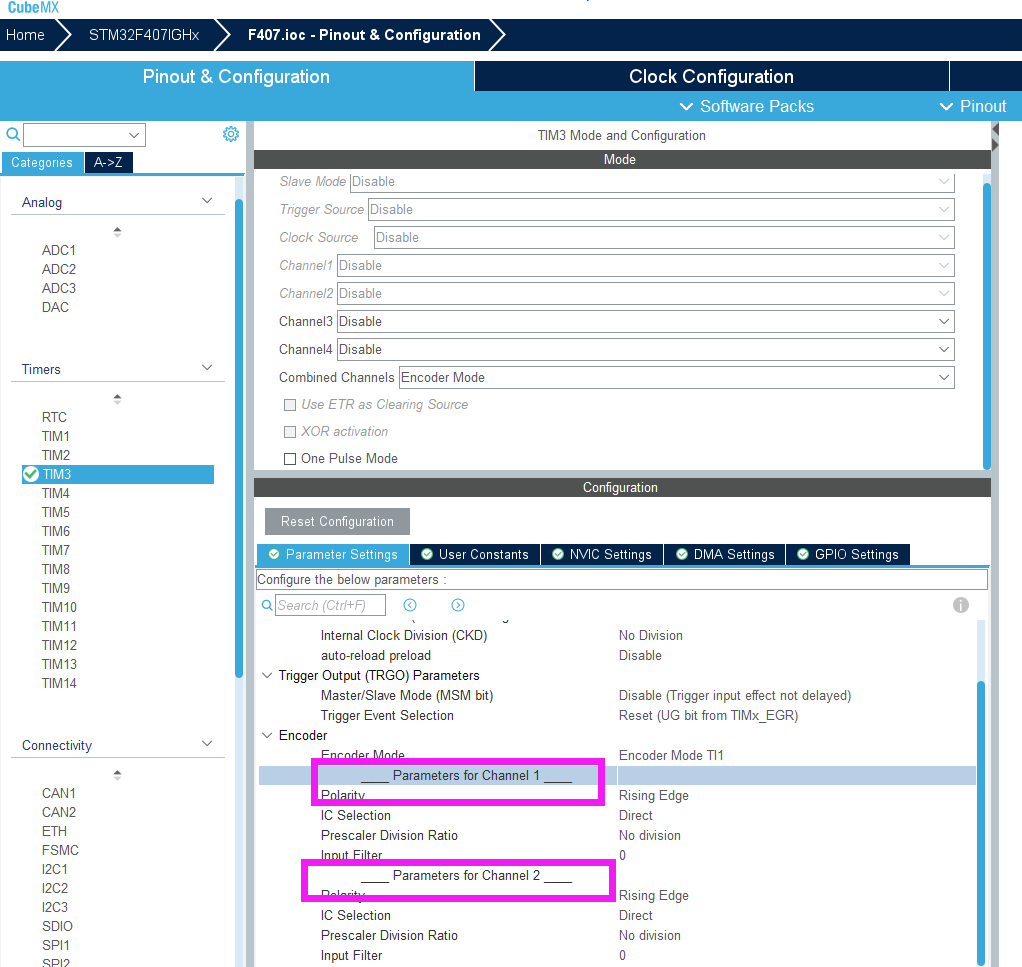Select CAN1 in the Connectivity list

pyautogui.click(x=59, y=793)
